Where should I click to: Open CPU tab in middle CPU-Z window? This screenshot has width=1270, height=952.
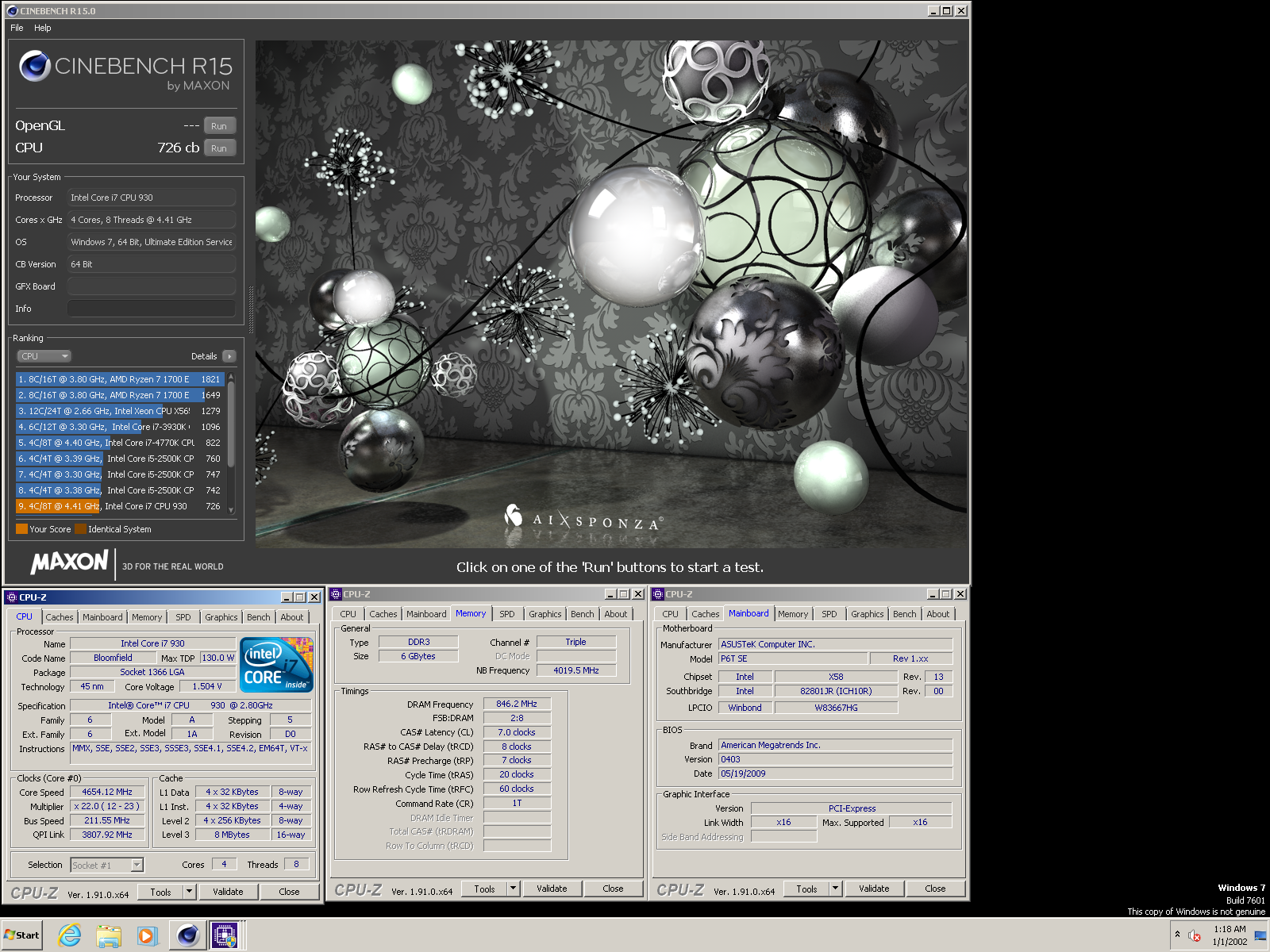pos(348,614)
